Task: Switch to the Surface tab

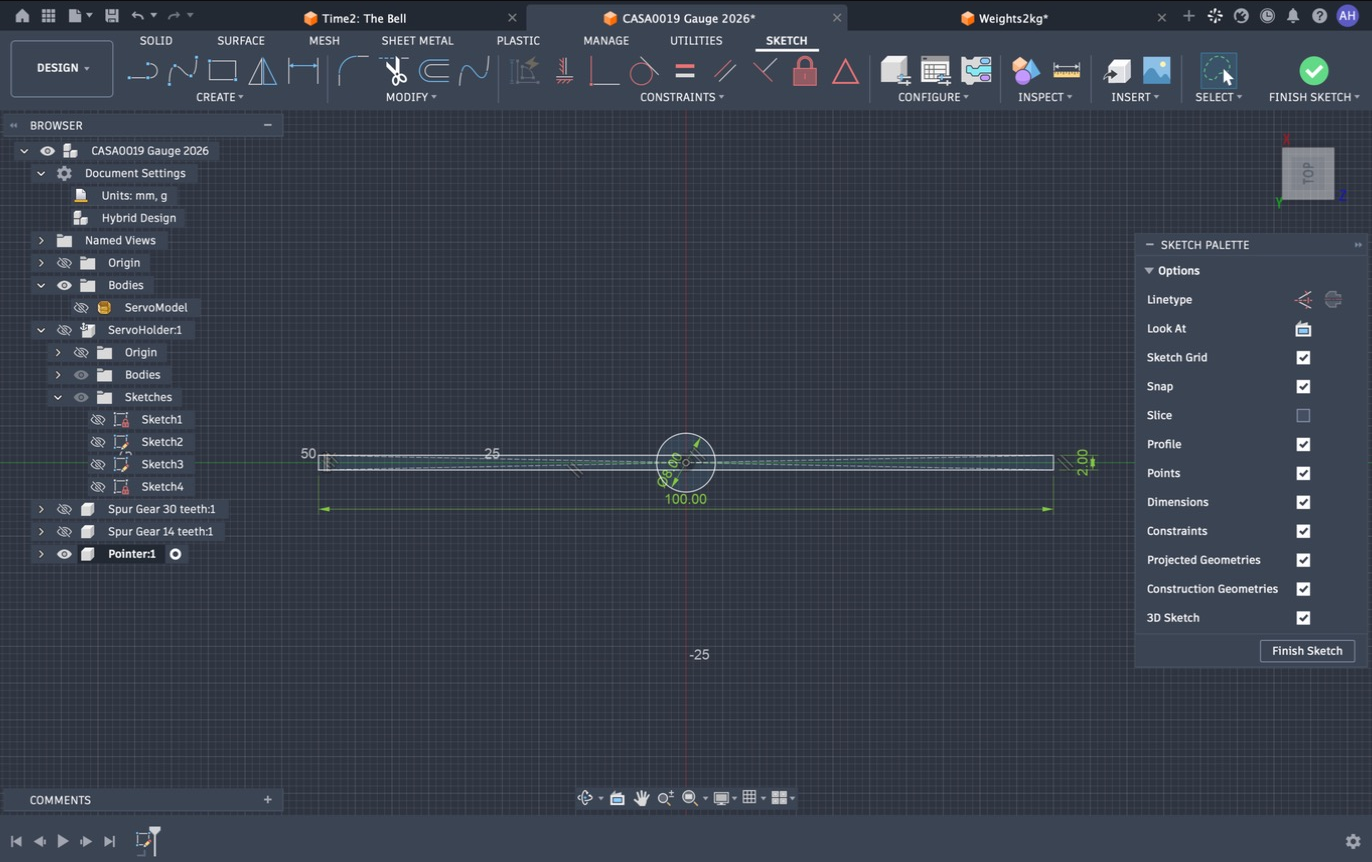Action: pyautogui.click(x=241, y=41)
